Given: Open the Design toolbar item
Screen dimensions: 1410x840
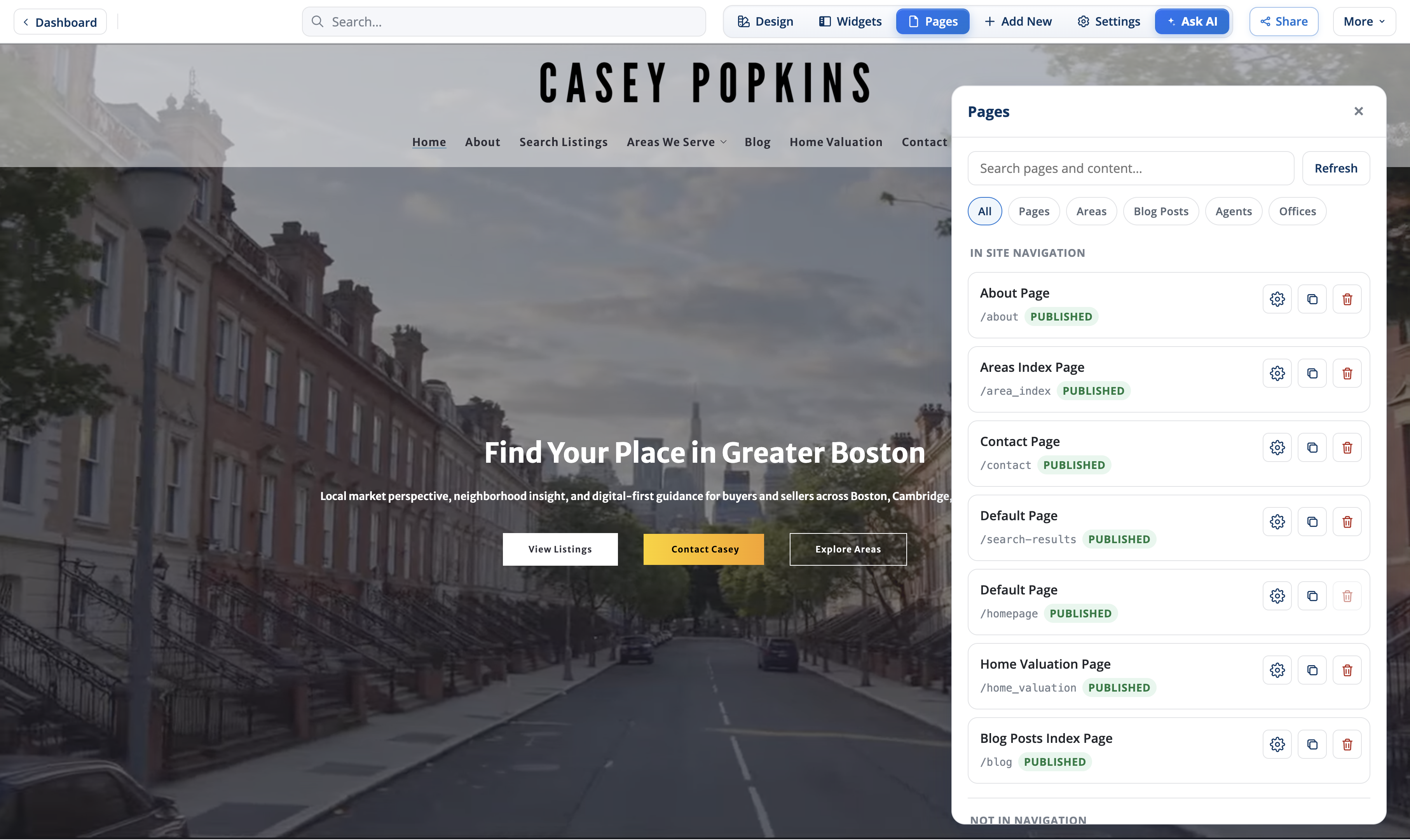Looking at the screenshot, I should pos(765,21).
